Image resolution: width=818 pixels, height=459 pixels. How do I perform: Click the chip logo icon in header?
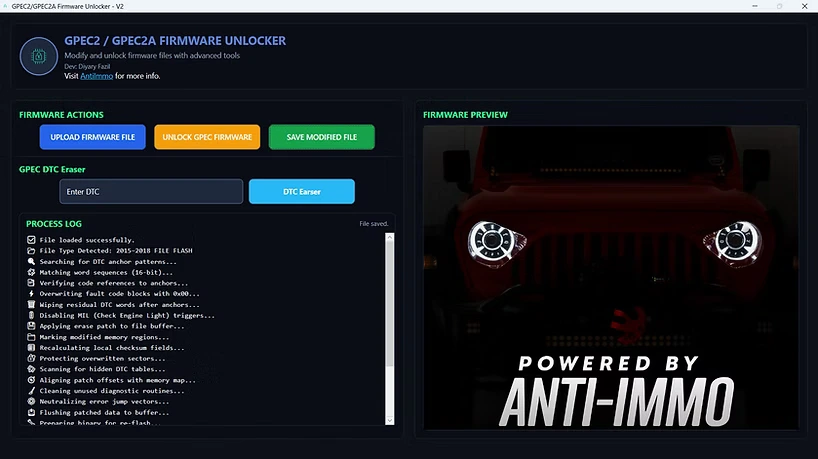coord(40,57)
